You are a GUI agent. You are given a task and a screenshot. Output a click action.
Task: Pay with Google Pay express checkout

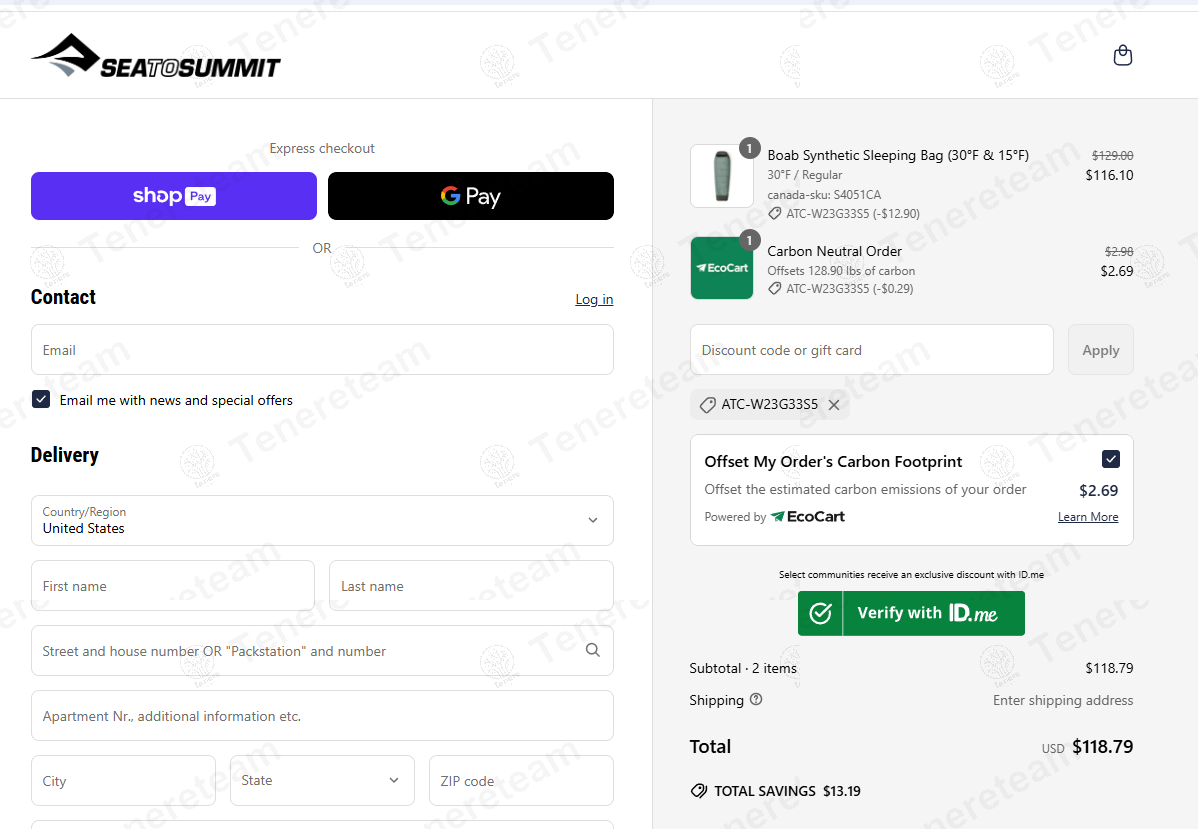[x=471, y=196]
